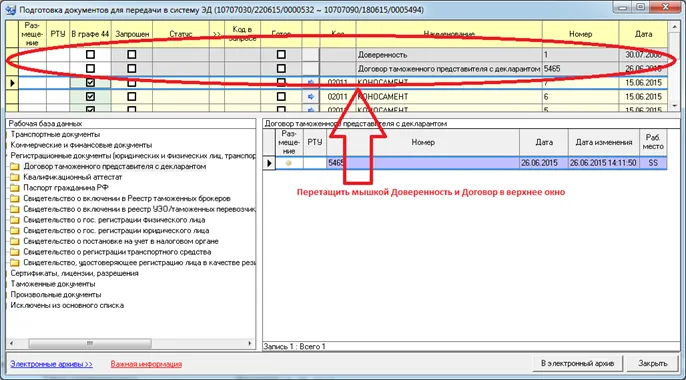Check 'В графе 44' for Доверенность row
This screenshot has height=380, width=686.
90,55
